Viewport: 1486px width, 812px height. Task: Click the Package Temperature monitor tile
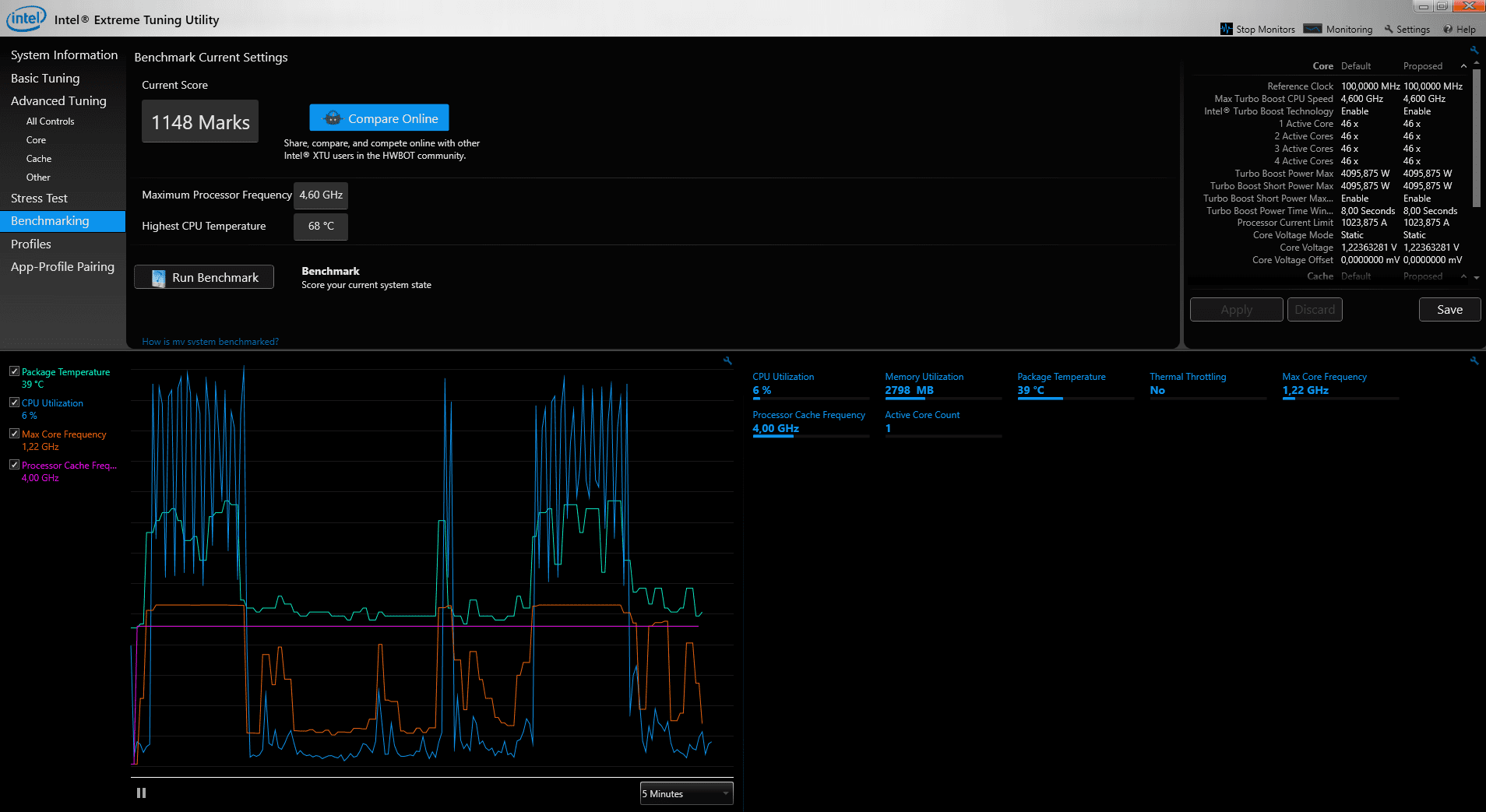click(1076, 385)
